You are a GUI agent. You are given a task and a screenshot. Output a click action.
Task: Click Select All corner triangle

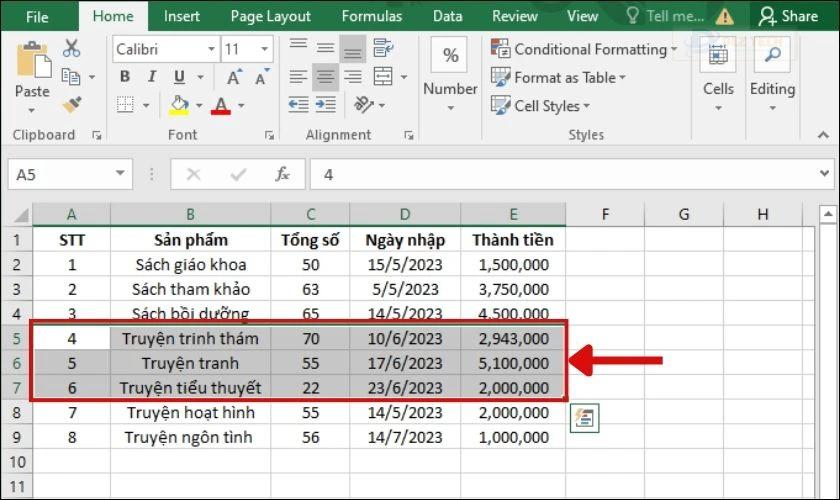coord(20,215)
